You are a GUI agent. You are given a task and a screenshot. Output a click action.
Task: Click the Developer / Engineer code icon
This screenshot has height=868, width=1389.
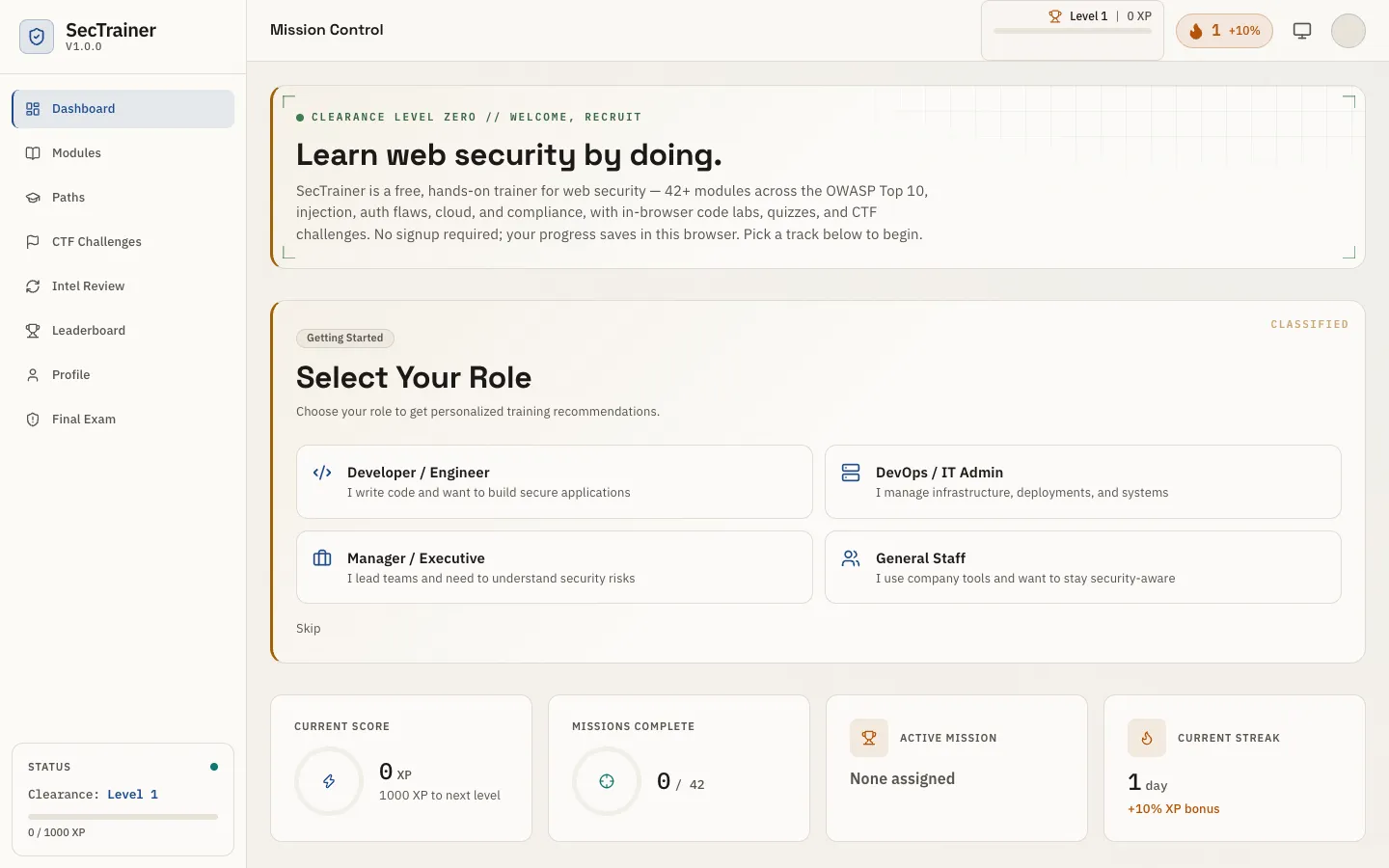coord(322,473)
